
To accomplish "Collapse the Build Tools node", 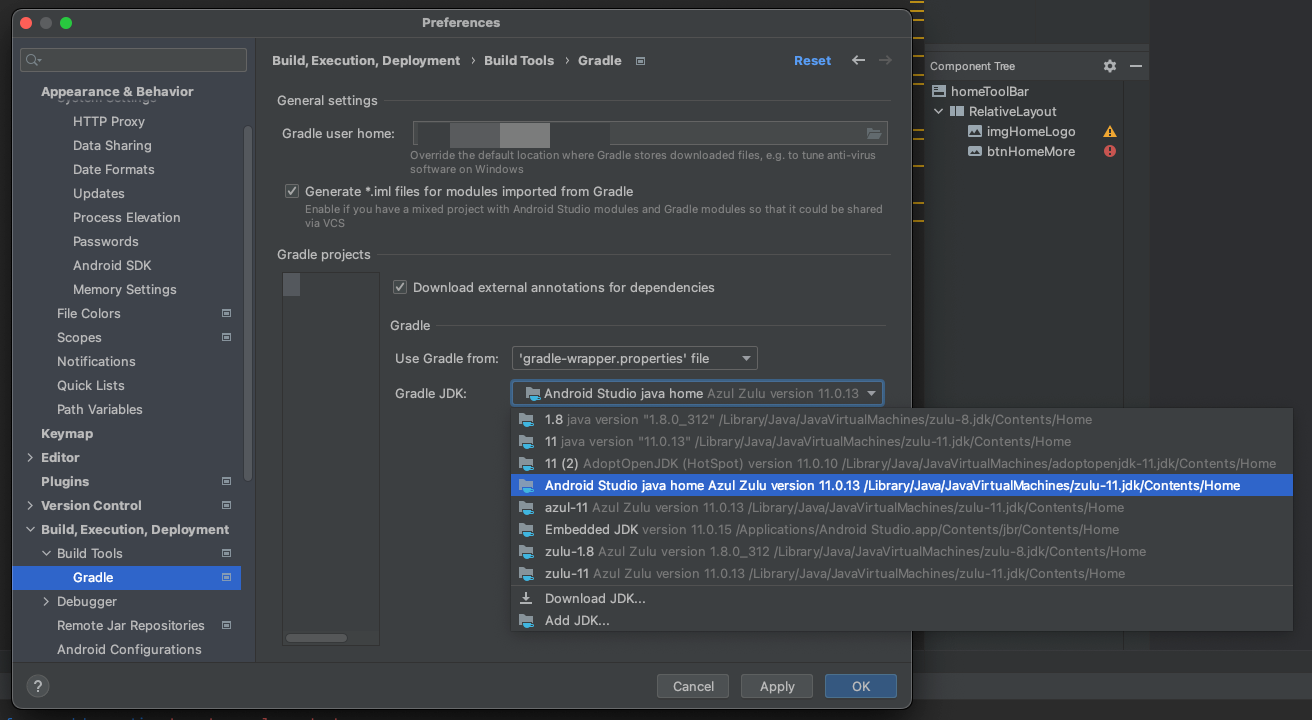I will pyautogui.click(x=46, y=554).
